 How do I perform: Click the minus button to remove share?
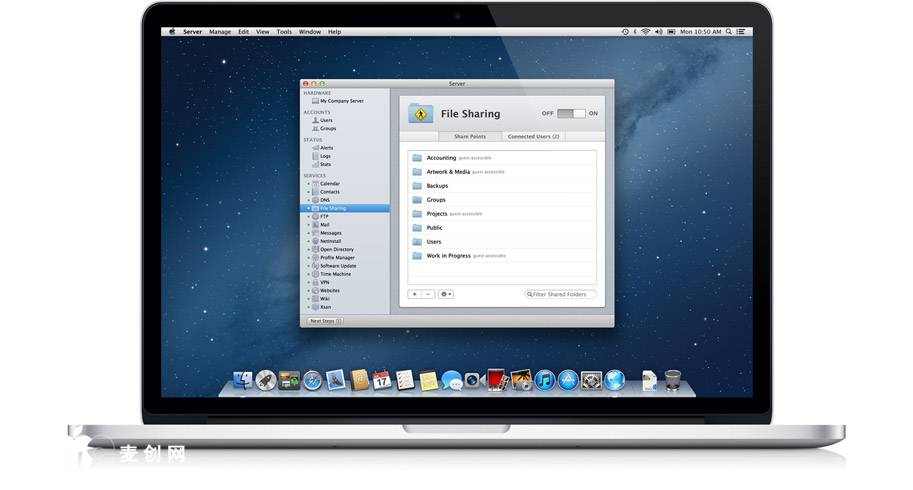pos(428,294)
